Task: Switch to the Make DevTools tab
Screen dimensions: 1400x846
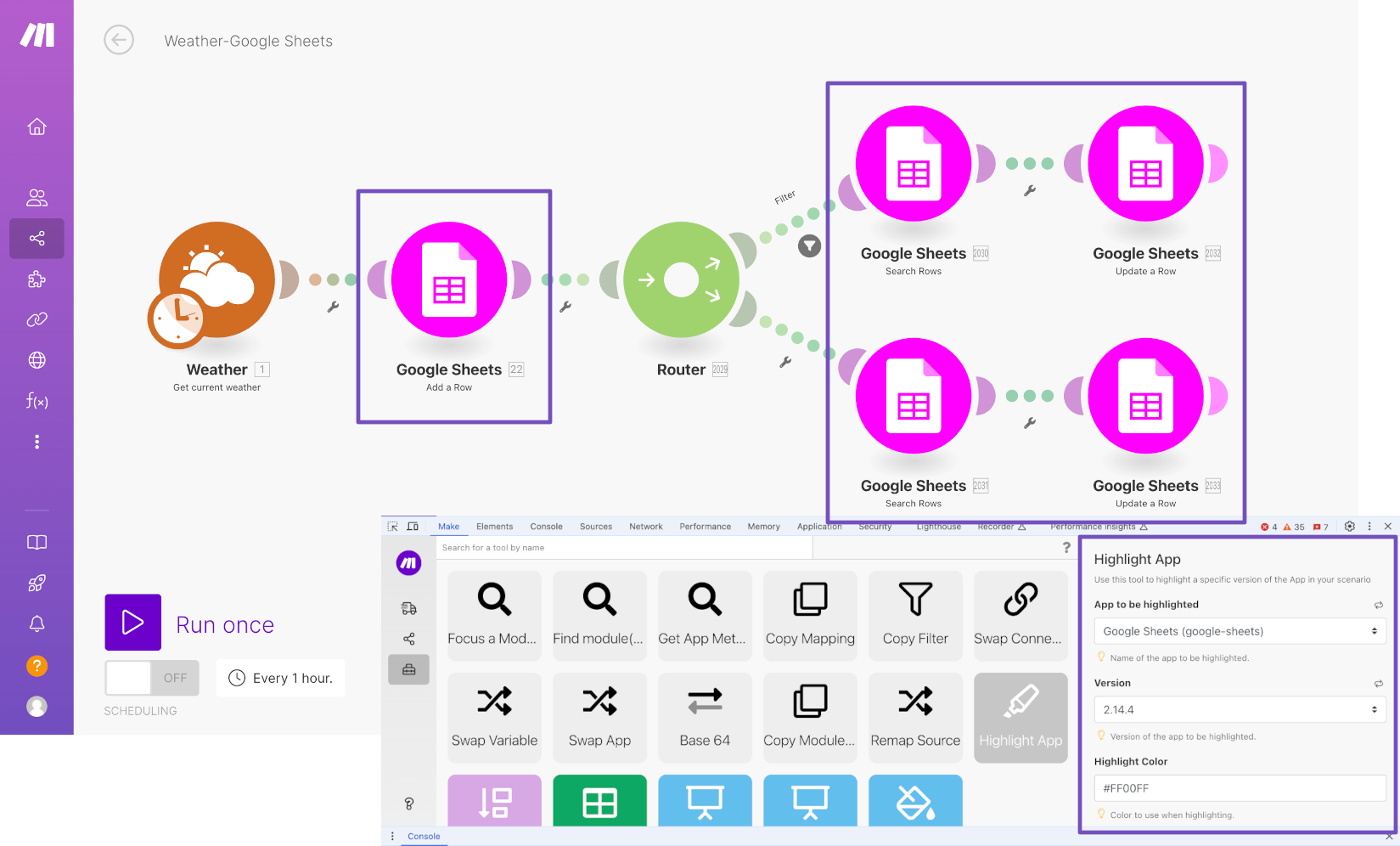Action: (x=448, y=527)
